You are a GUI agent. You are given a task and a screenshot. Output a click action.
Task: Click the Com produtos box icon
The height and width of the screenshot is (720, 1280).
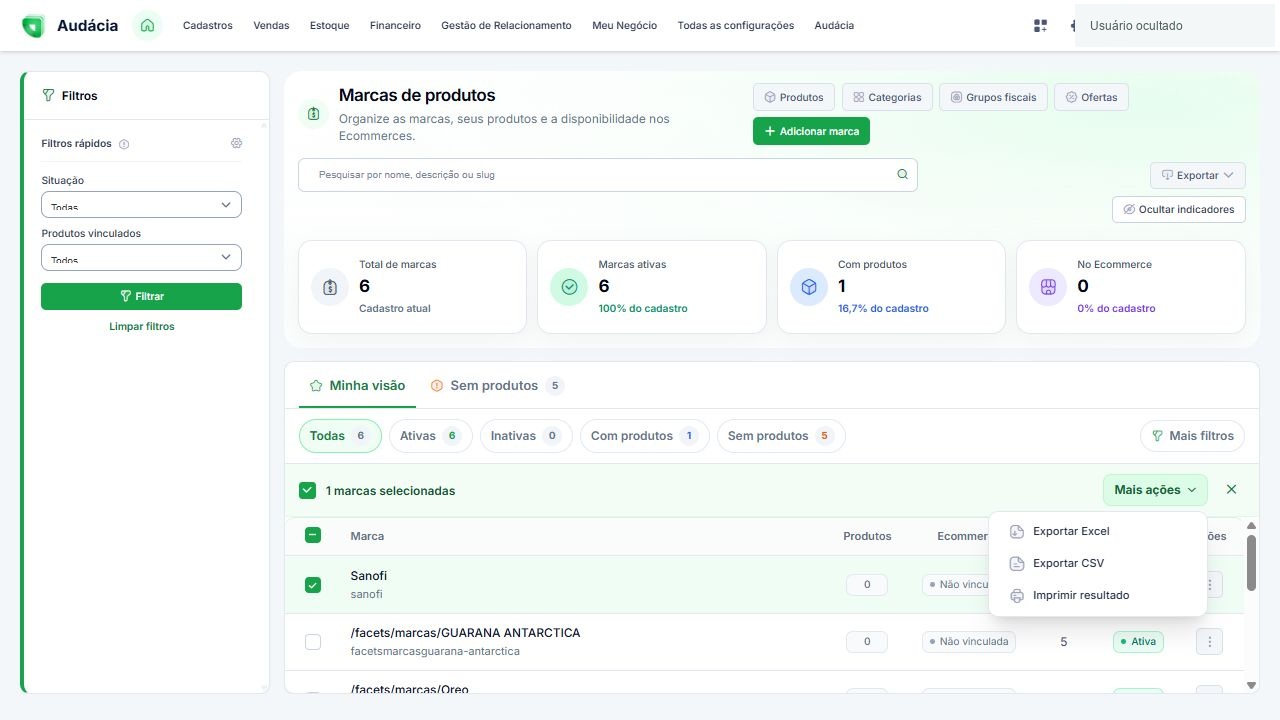point(809,287)
